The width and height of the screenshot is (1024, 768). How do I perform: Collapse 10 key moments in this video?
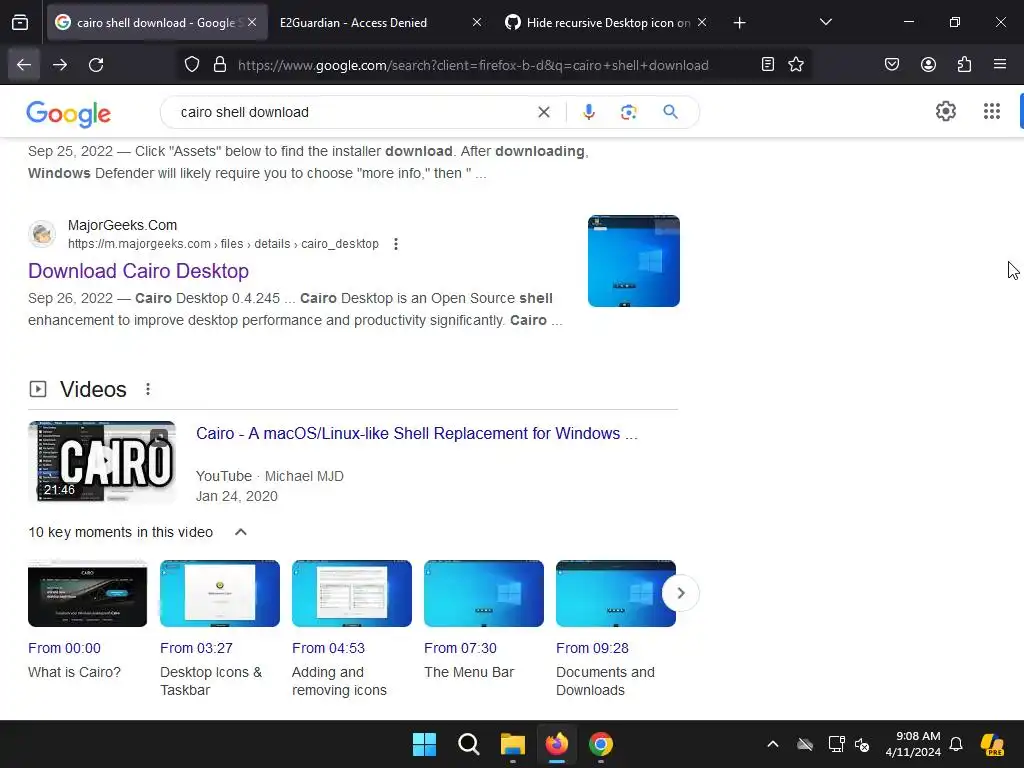click(x=241, y=532)
